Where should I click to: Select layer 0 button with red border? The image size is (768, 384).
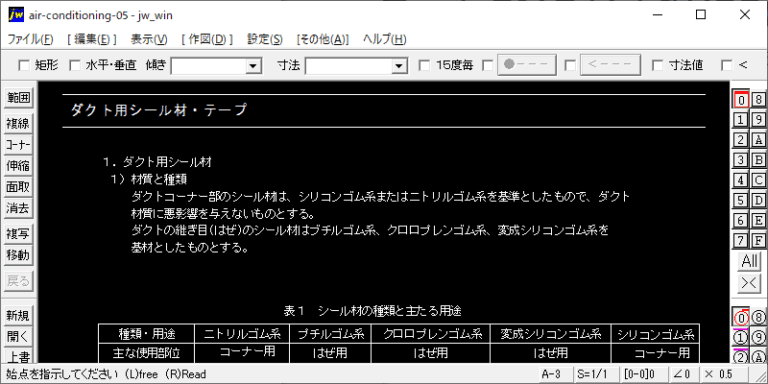[x=741, y=99]
